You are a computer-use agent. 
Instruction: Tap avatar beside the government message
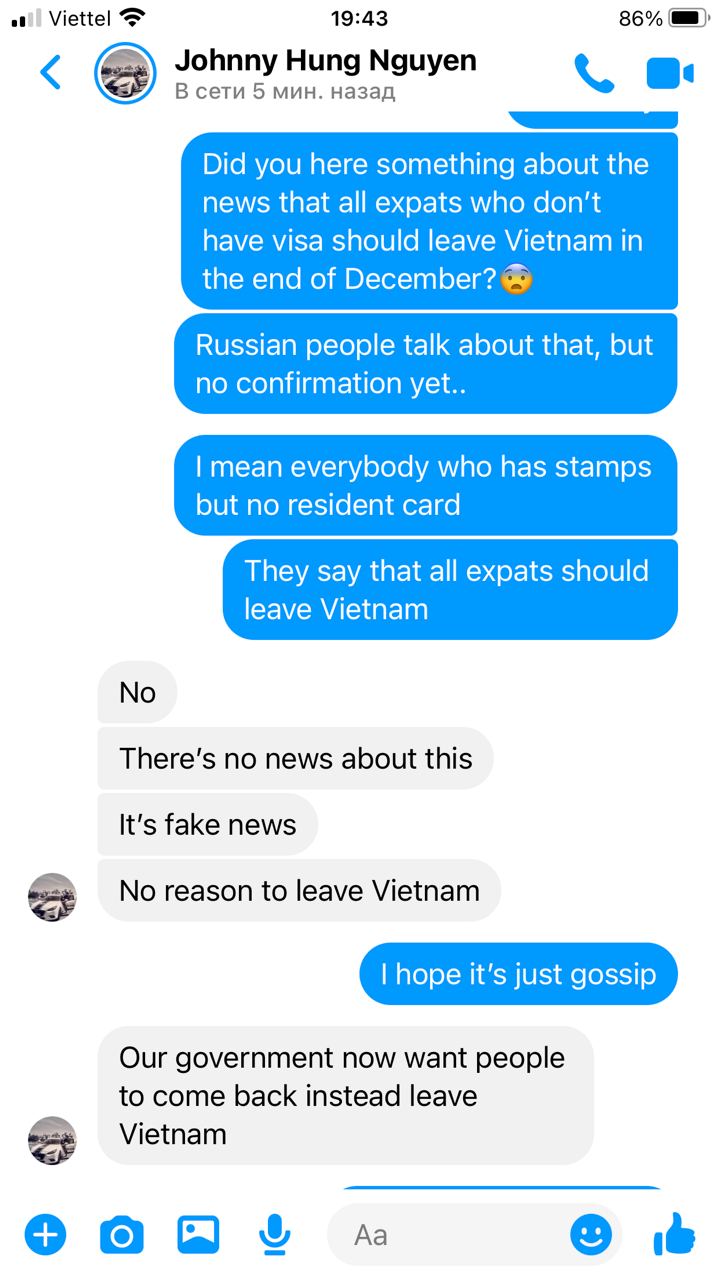(x=52, y=1140)
